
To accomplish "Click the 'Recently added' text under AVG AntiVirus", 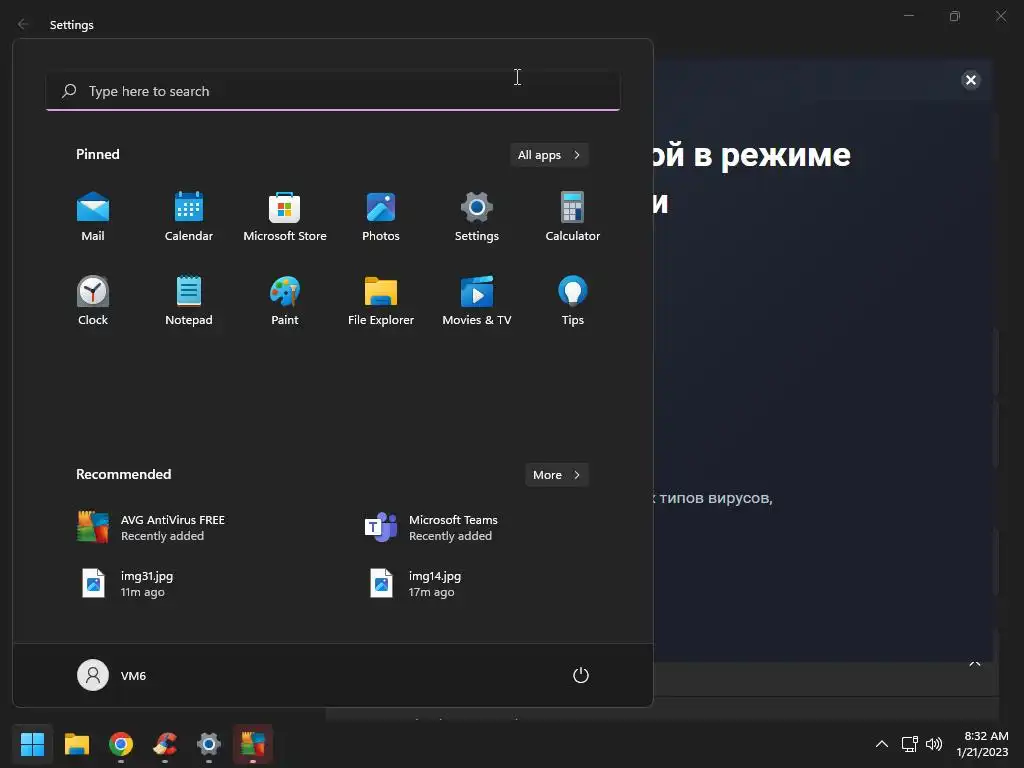I will coord(163,536).
